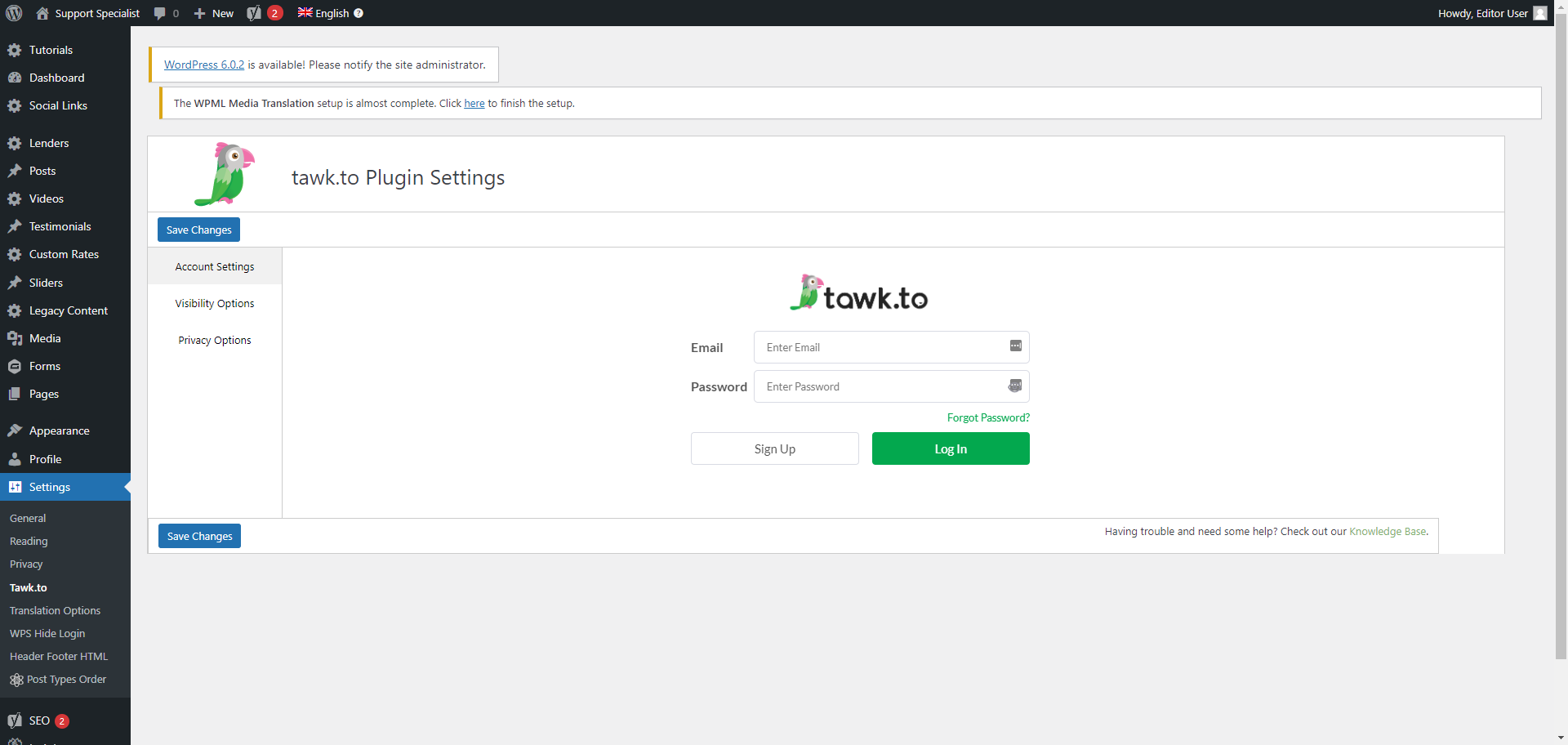Open the language help question mark icon

(359, 13)
